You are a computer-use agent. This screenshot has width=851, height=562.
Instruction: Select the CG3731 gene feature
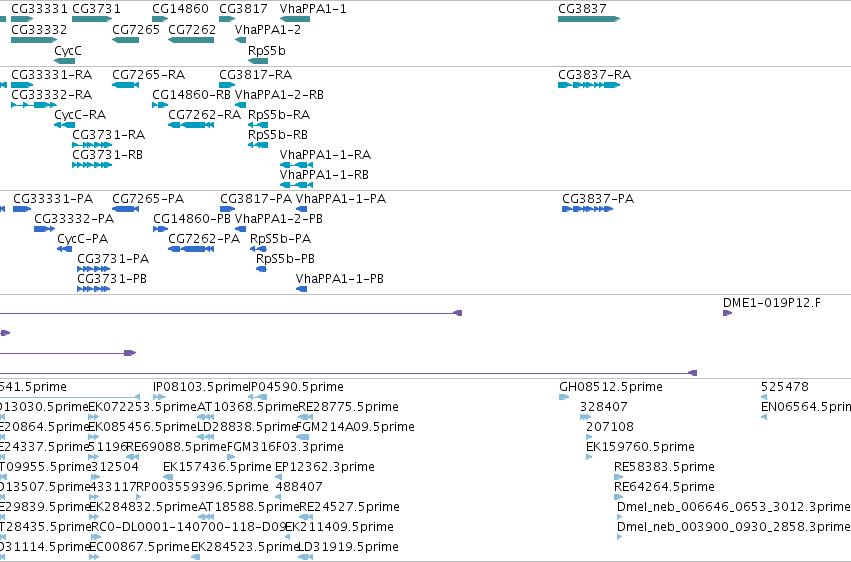[x=92, y=19]
